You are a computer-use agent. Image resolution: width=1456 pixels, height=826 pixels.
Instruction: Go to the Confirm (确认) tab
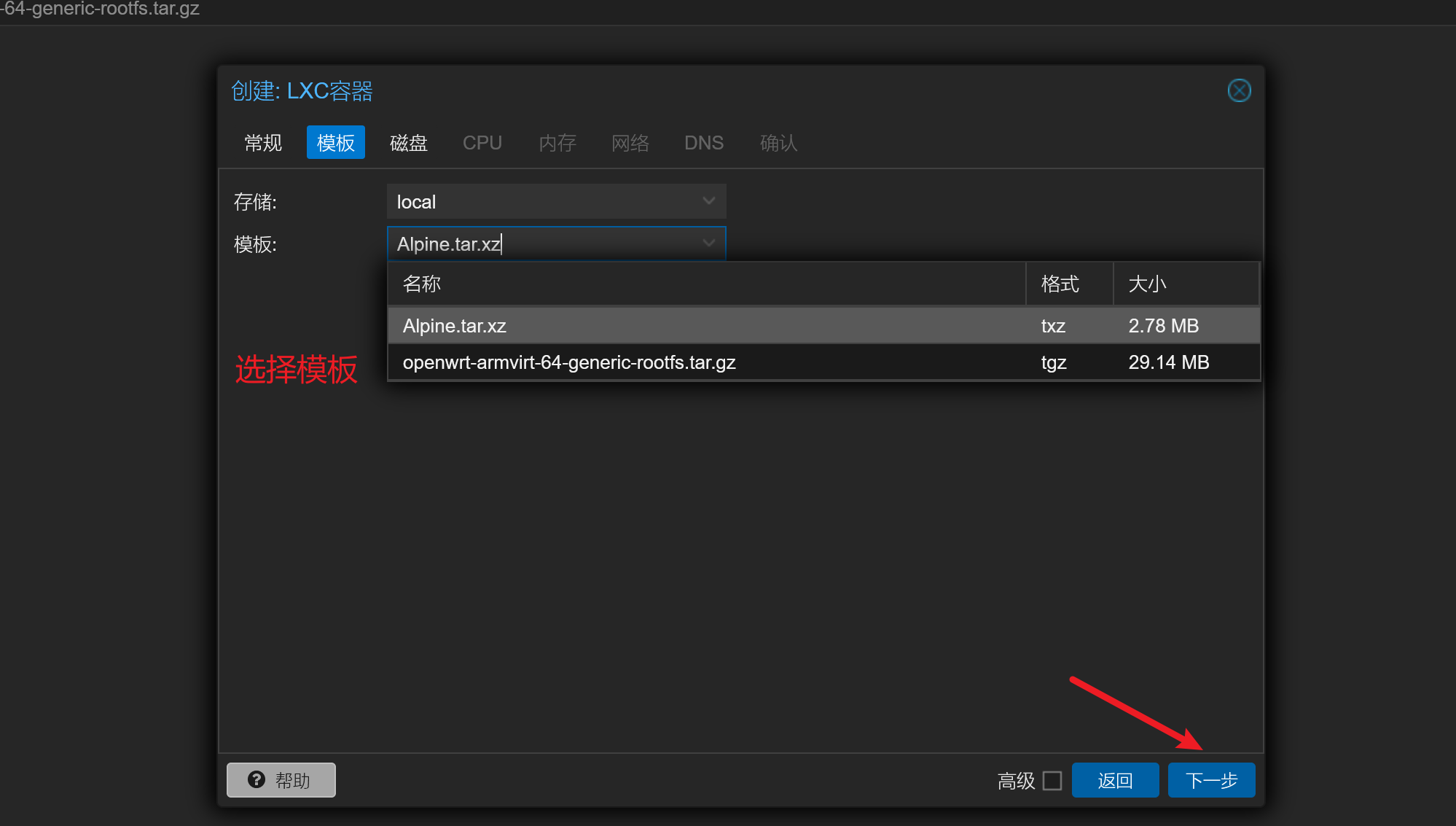[778, 143]
